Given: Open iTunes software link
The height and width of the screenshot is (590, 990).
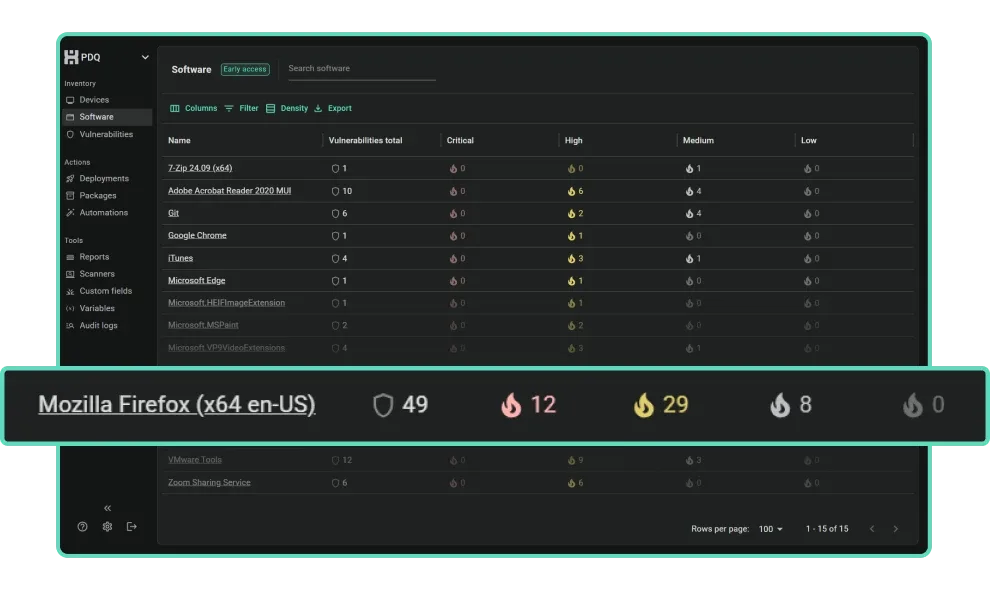Looking at the screenshot, I should (x=180, y=258).
